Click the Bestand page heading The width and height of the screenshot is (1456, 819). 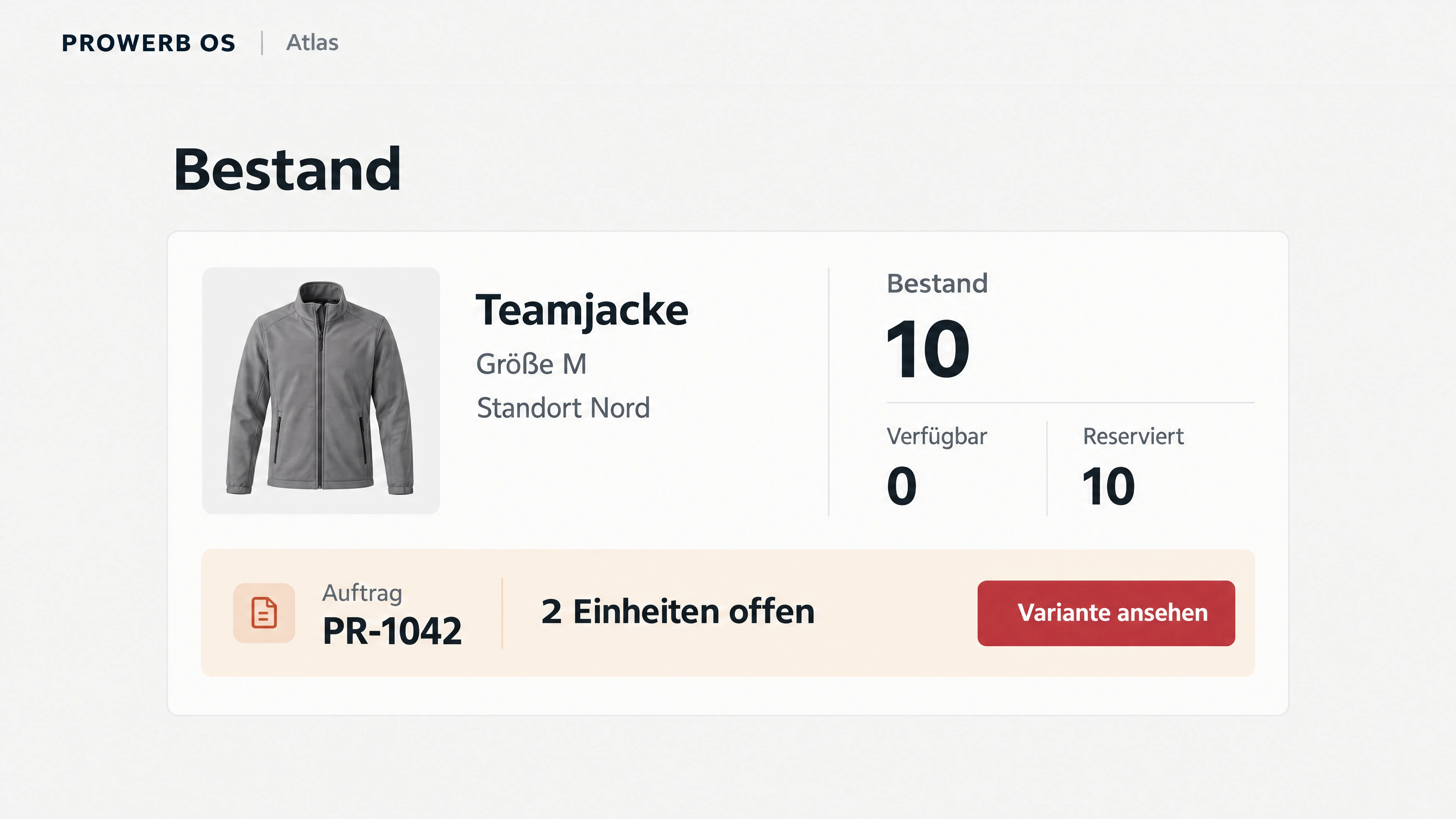287,169
